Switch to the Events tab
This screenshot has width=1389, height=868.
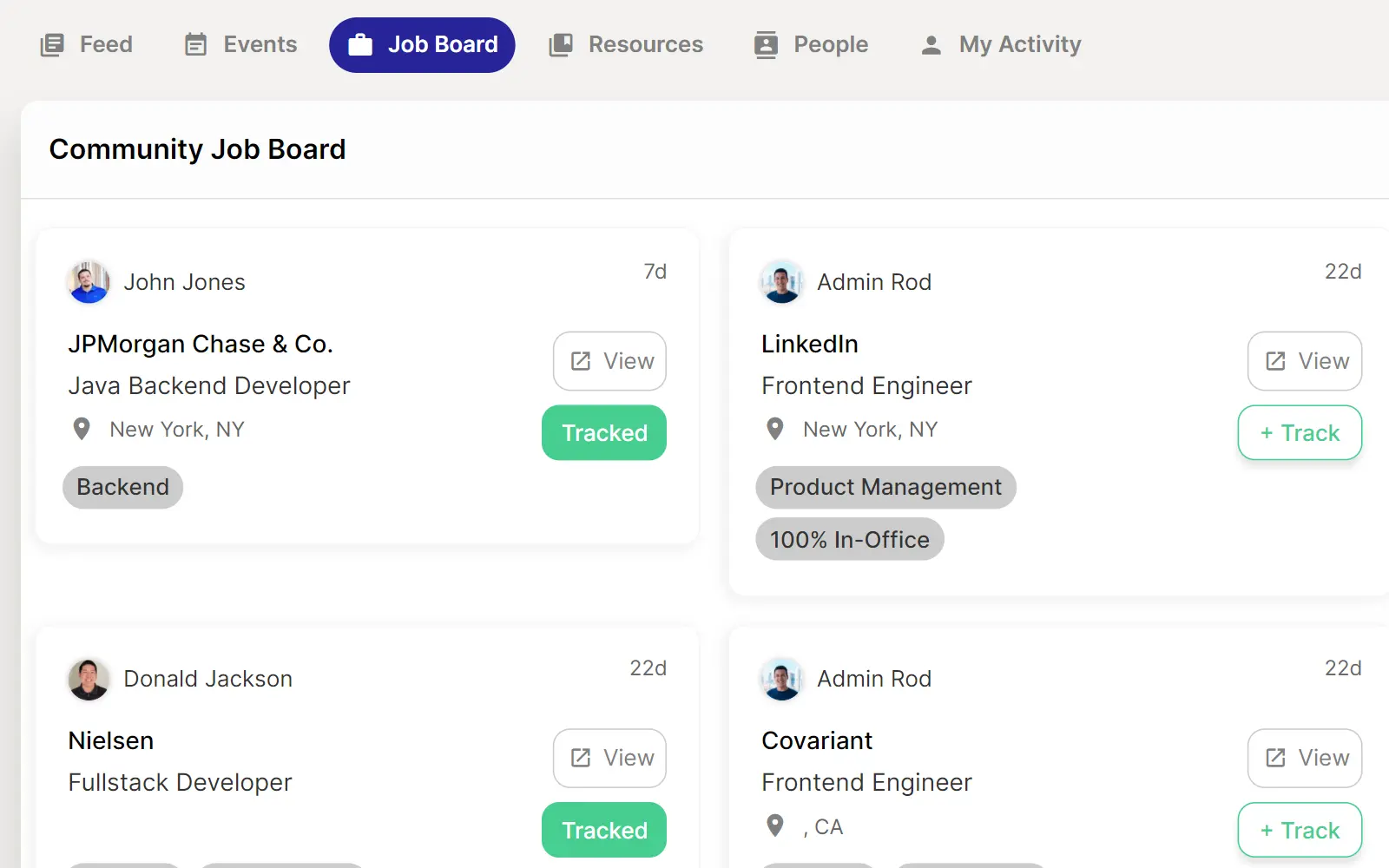(x=240, y=44)
